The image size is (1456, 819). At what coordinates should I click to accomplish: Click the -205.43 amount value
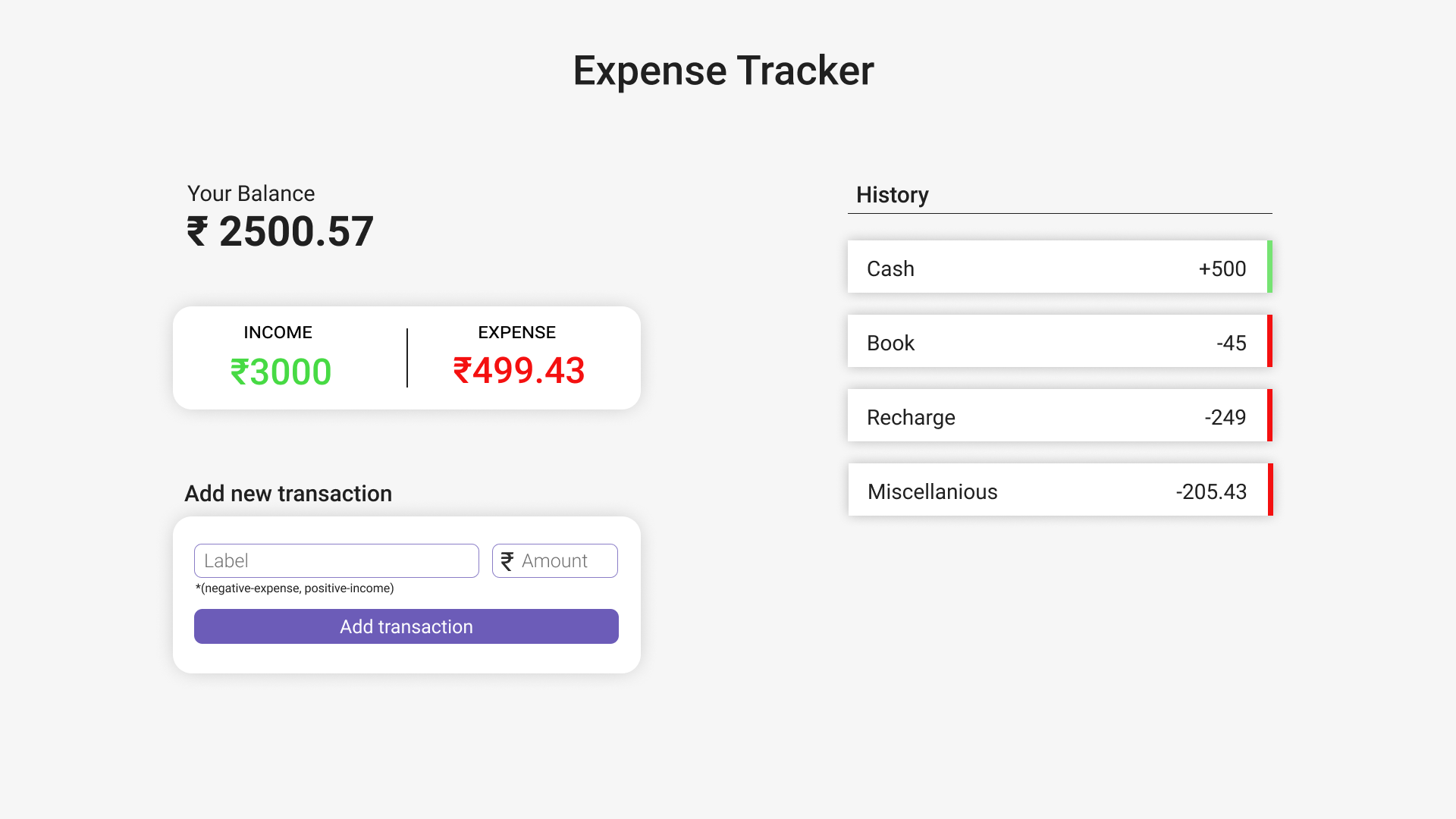point(1211,491)
